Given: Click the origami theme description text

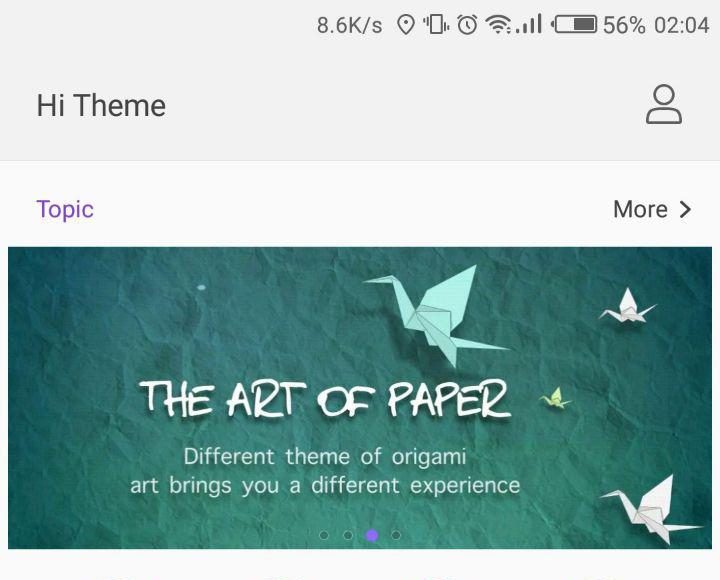Looking at the screenshot, I should pyautogui.click(x=325, y=471).
